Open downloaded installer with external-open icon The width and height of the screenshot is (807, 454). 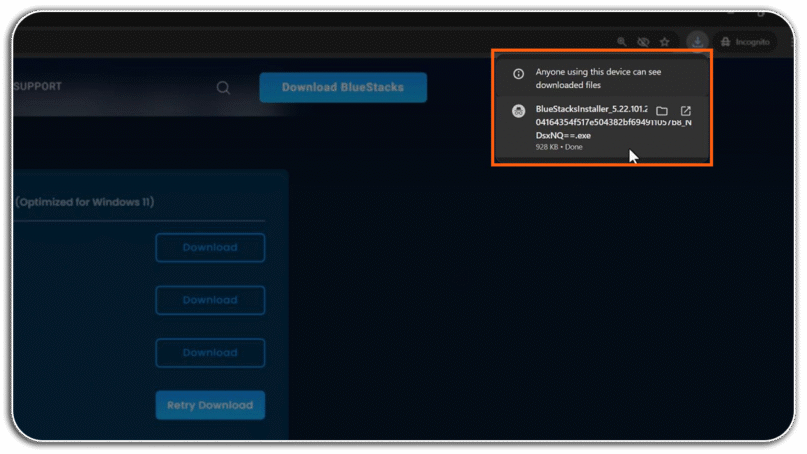[x=686, y=111]
